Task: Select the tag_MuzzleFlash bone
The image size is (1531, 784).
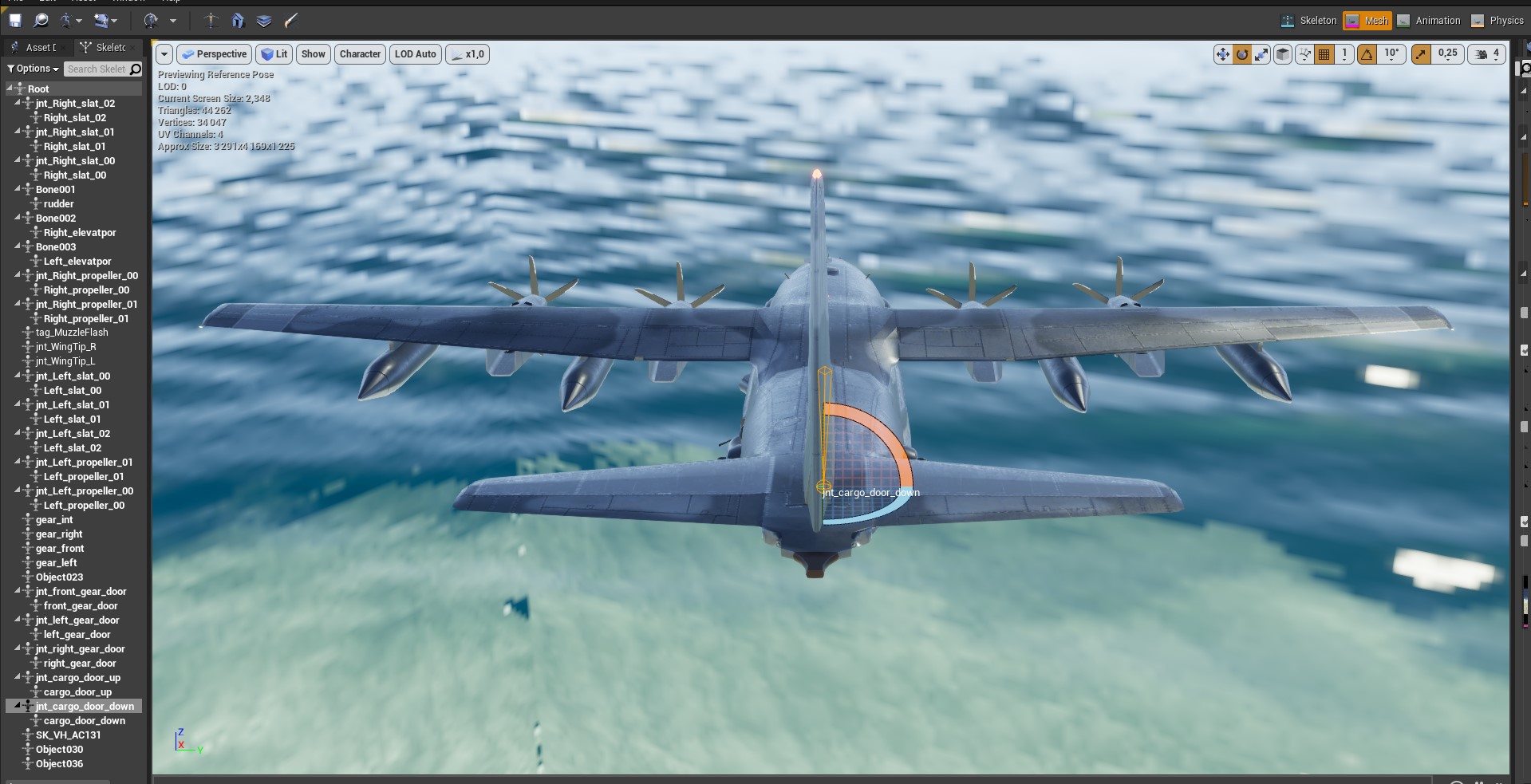Action: [71, 333]
